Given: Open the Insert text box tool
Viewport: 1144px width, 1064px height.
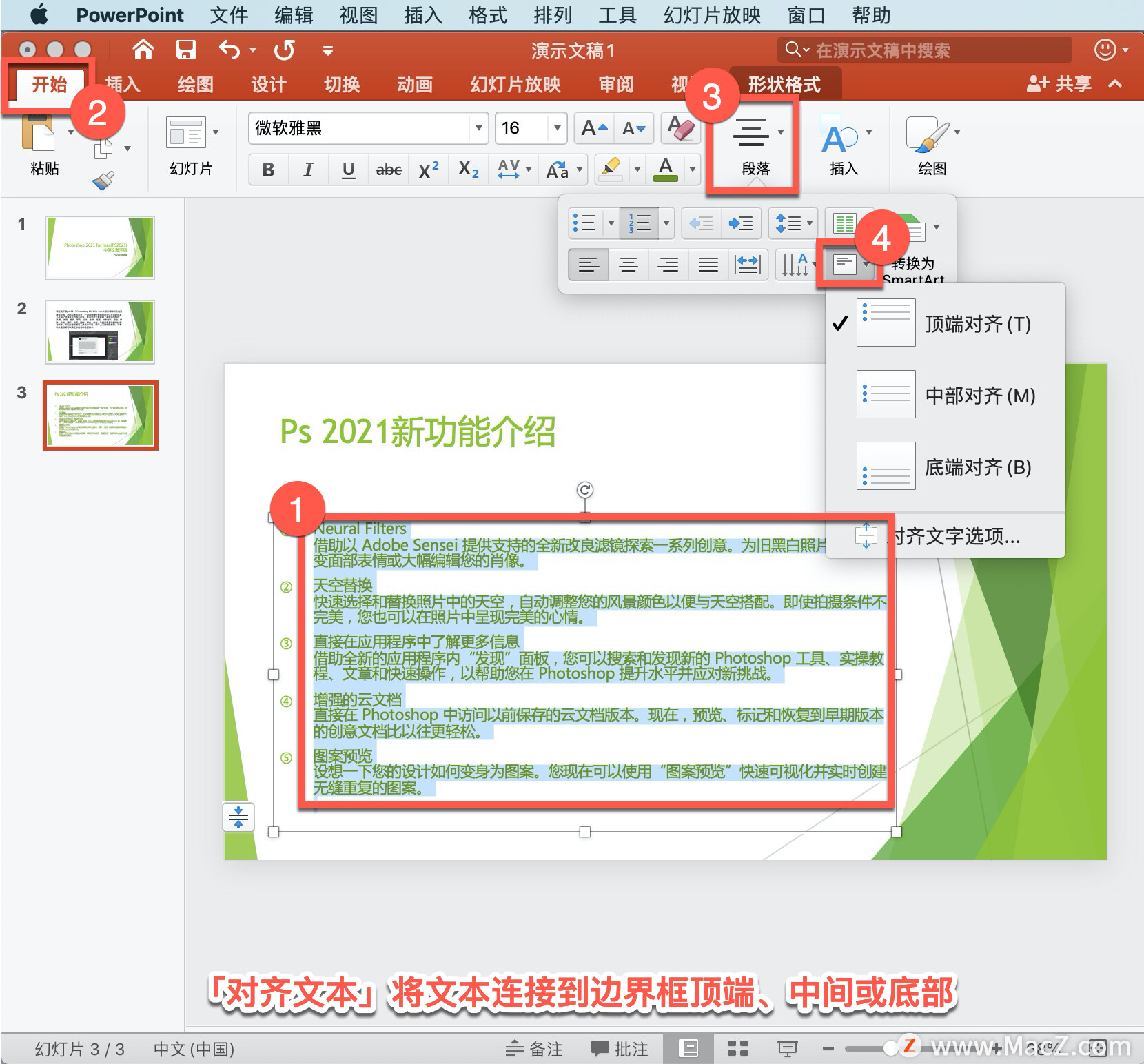Looking at the screenshot, I should 839,134.
